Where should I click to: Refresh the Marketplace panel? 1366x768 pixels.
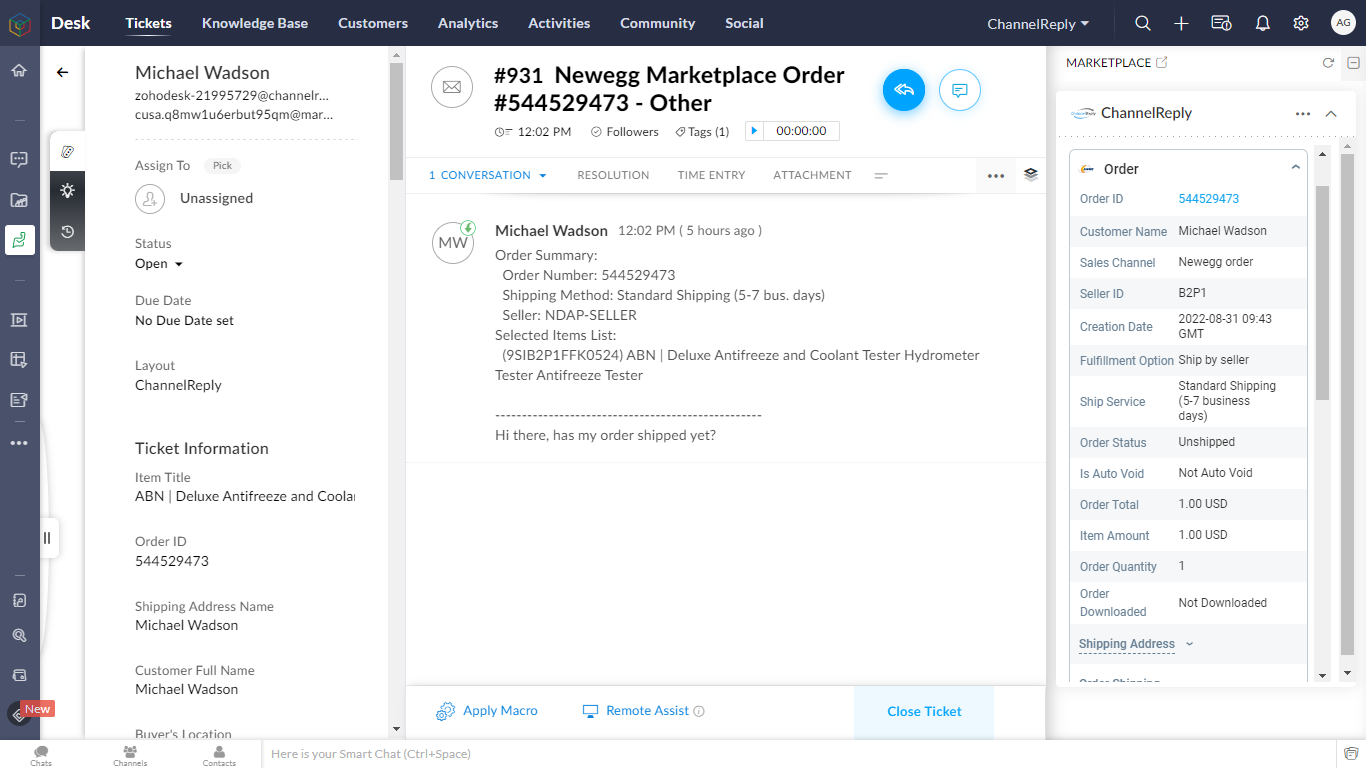[1328, 63]
